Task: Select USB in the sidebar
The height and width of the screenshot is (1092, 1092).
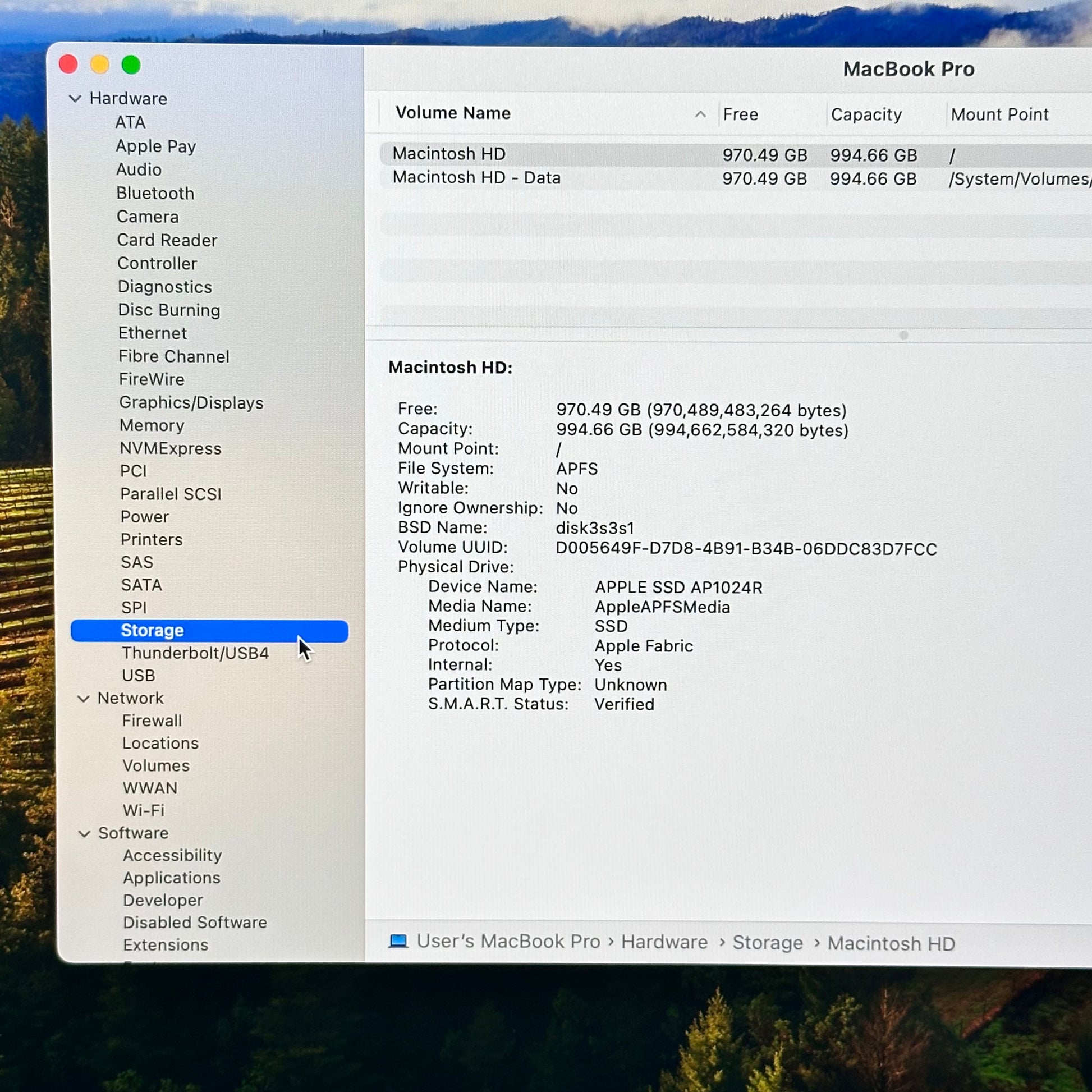Action: coord(139,676)
